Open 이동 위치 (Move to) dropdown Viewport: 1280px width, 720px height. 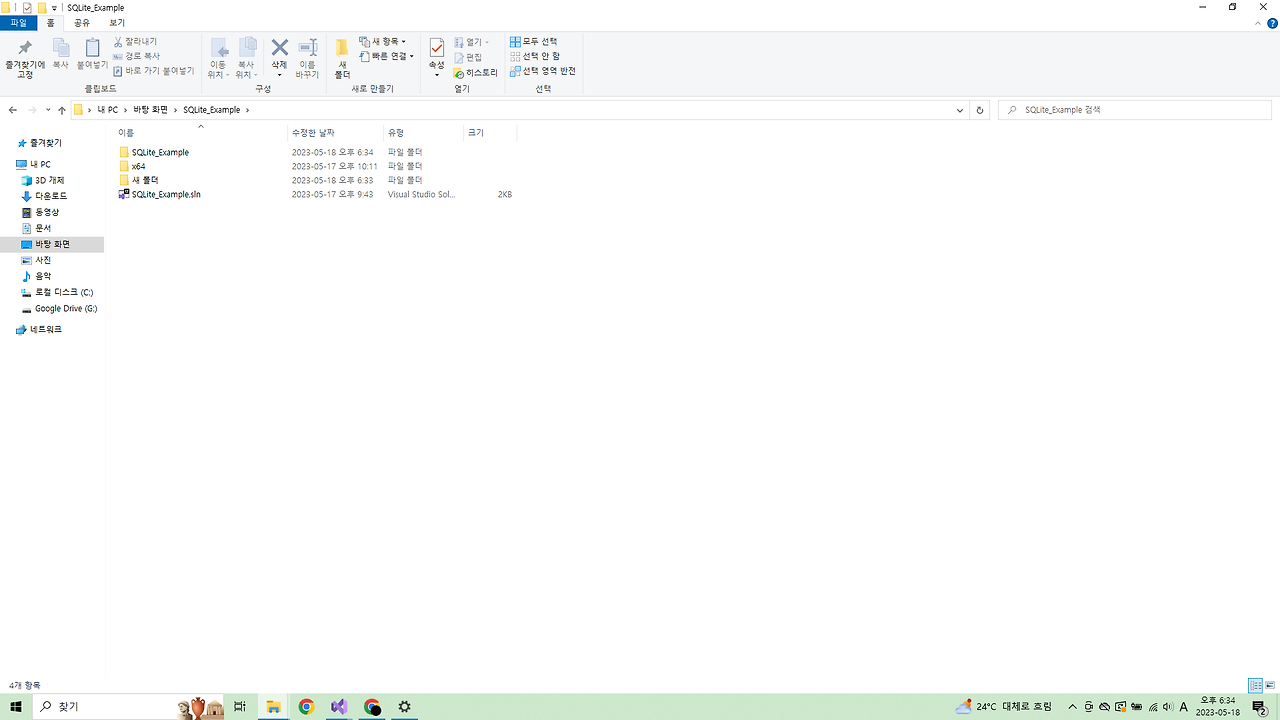tap(217, 59)
